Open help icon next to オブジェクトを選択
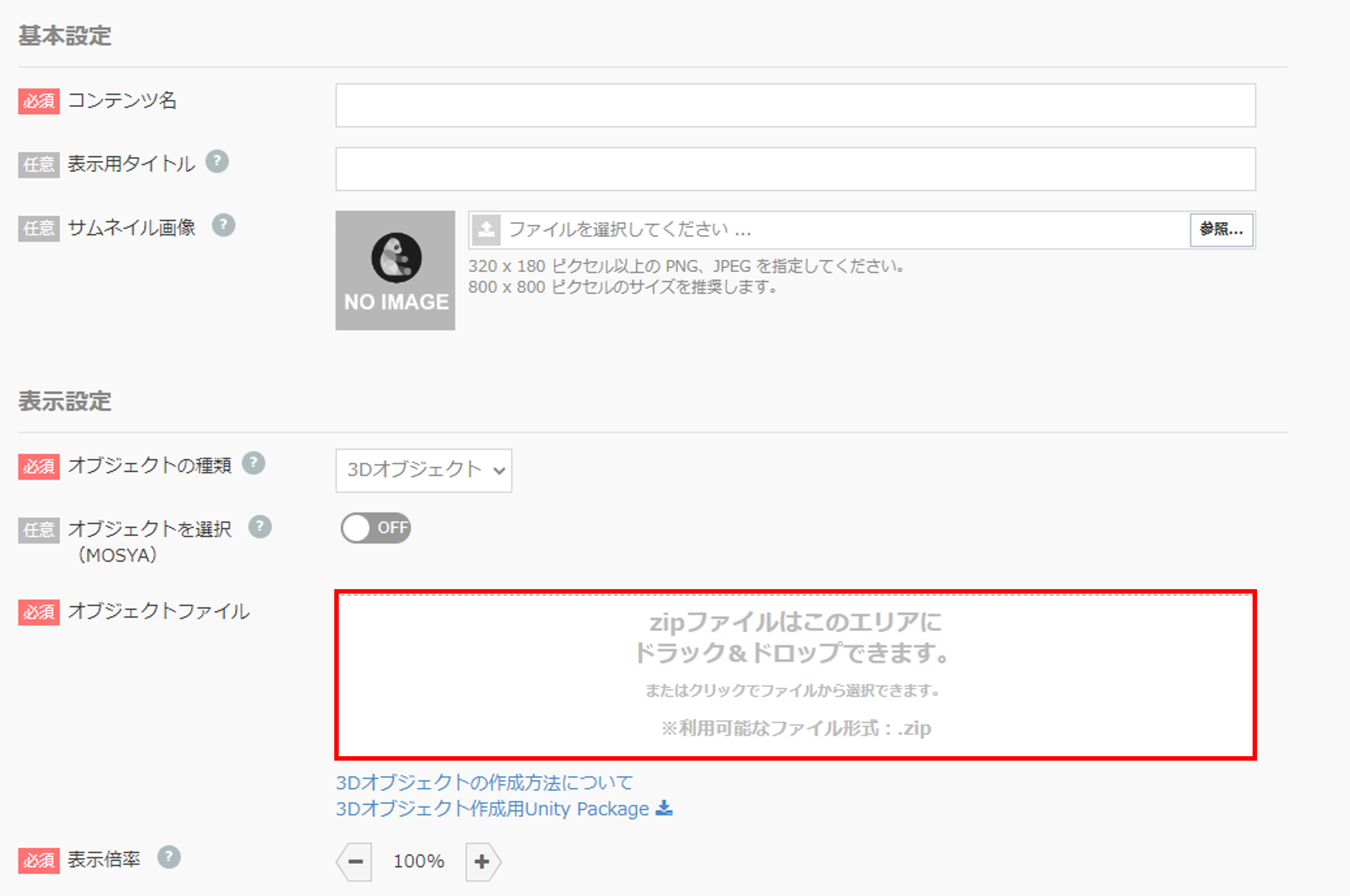Viewport: 1350px width, 896px height. pyautogui.click(x=260, y=527)
